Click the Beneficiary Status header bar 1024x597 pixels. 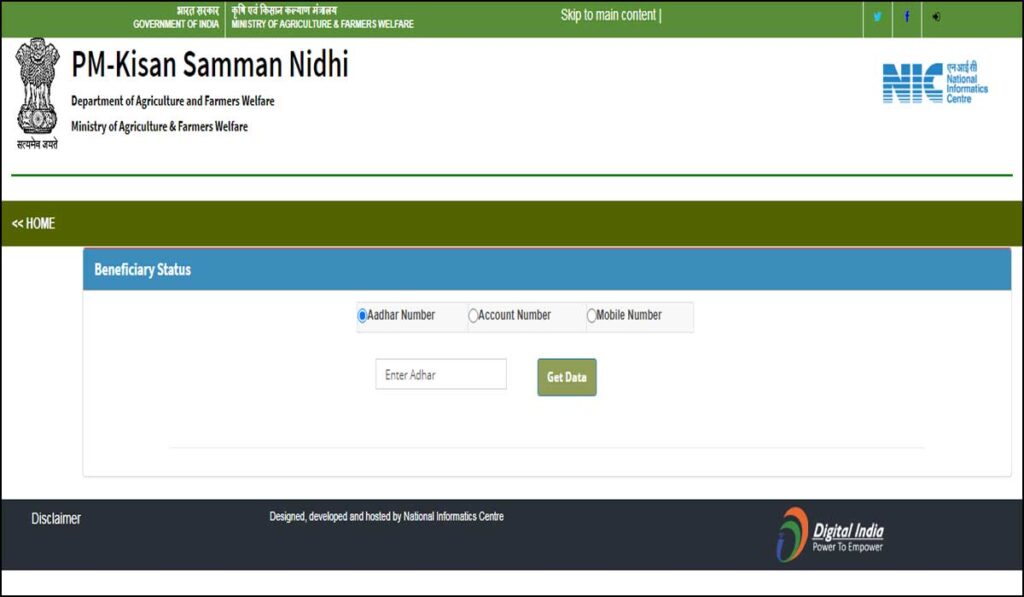[141, 270]
